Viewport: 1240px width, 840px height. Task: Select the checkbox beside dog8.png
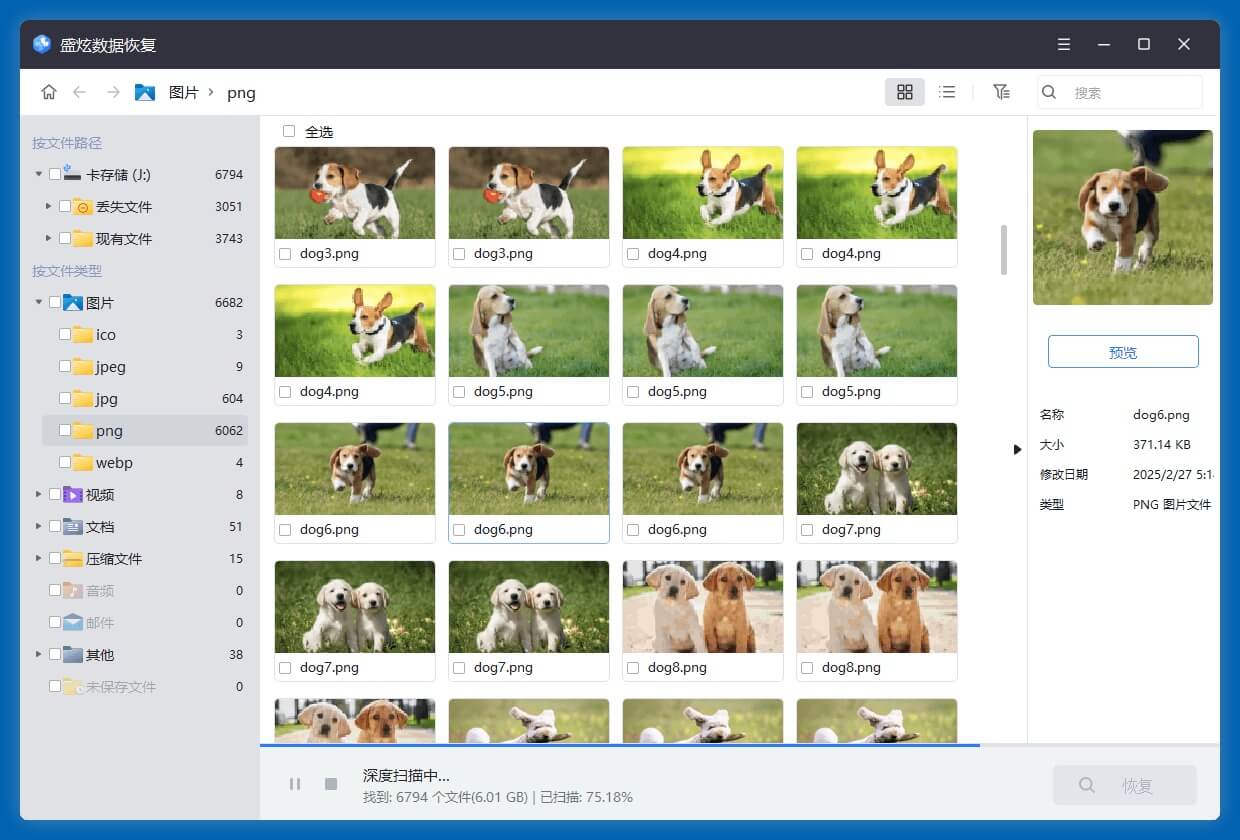click(633, 668)
